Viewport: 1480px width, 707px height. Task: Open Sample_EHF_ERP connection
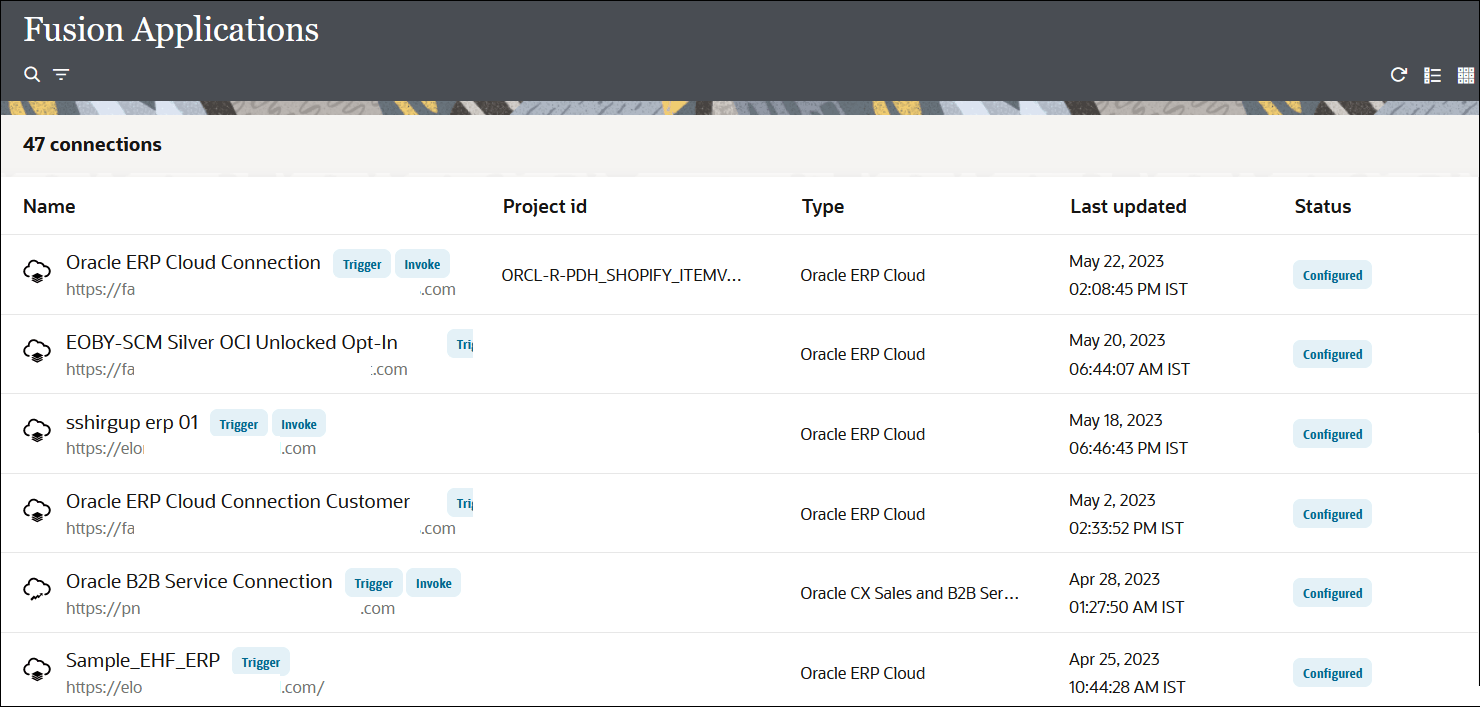[x=143, y=660]
